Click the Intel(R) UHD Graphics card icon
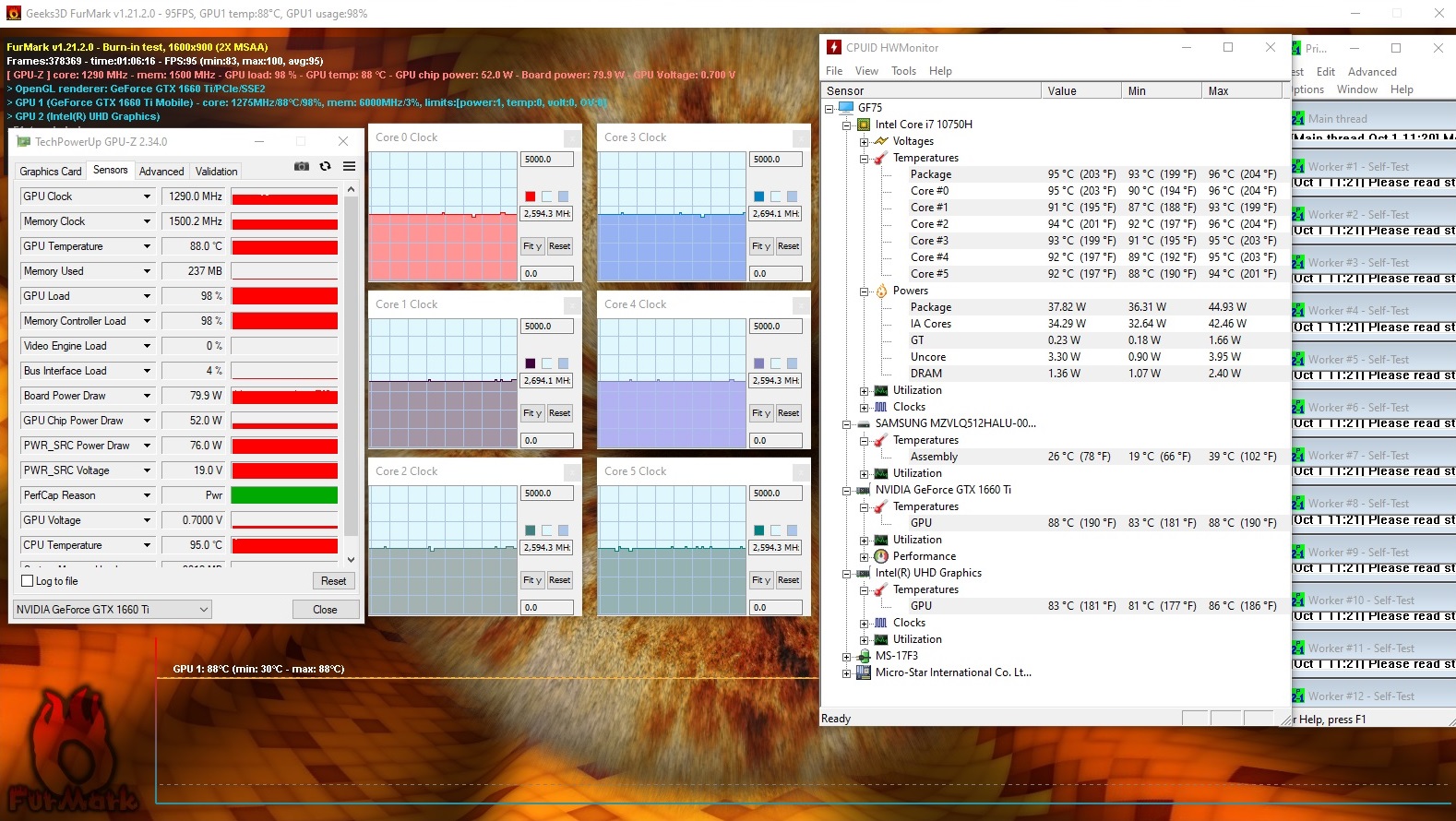Image resolution: width=1456 pixels, height=821 pixels. click(x=864, y=573)
